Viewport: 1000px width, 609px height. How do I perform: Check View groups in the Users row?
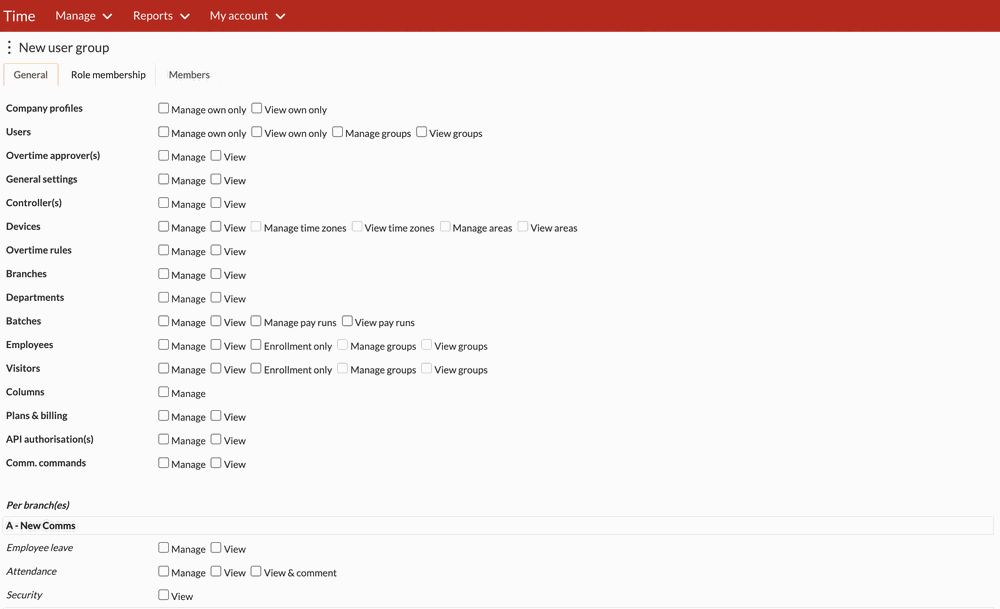tap(422, 132)
